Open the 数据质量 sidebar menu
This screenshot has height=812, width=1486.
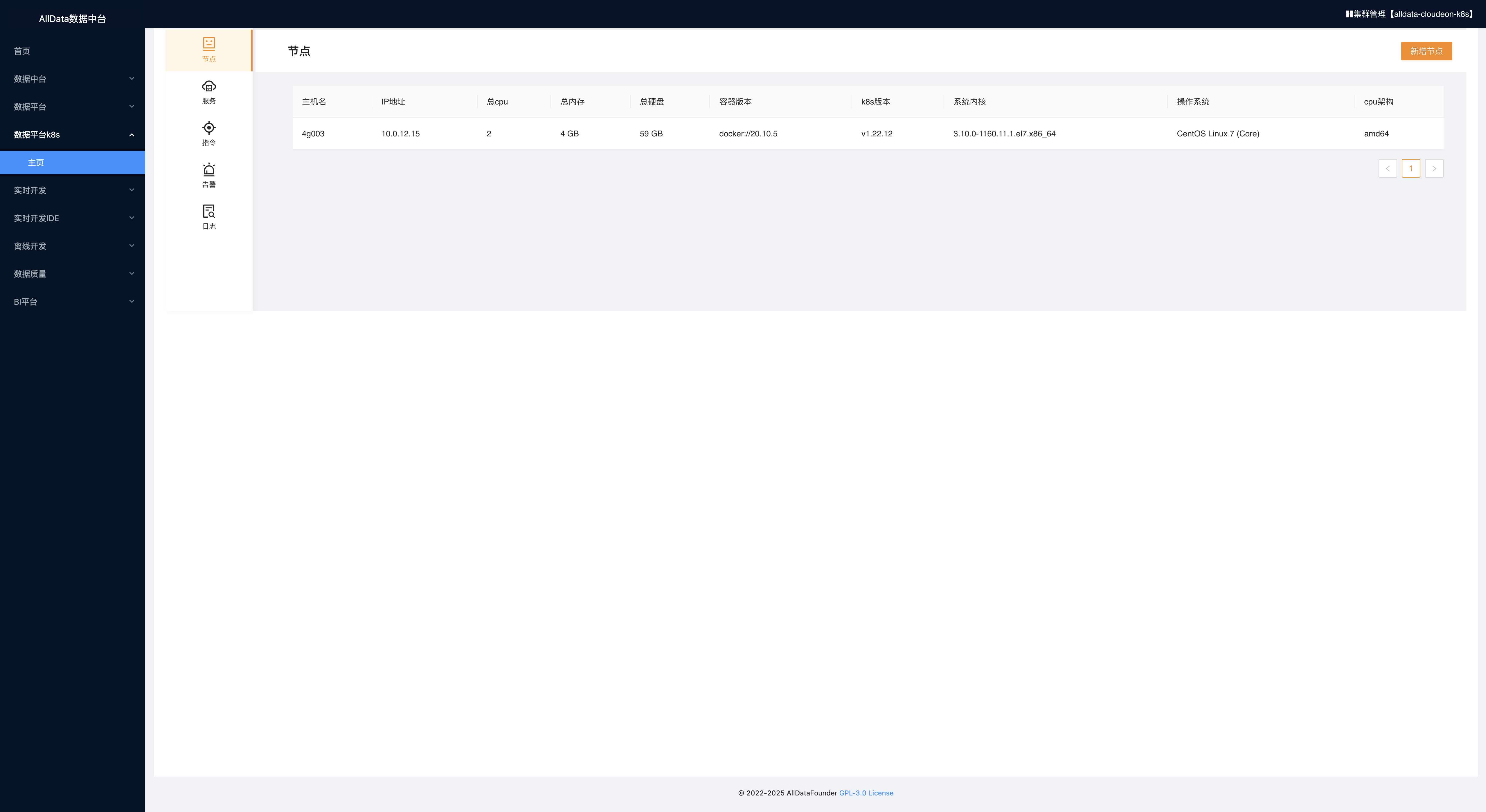pos(73,274)
